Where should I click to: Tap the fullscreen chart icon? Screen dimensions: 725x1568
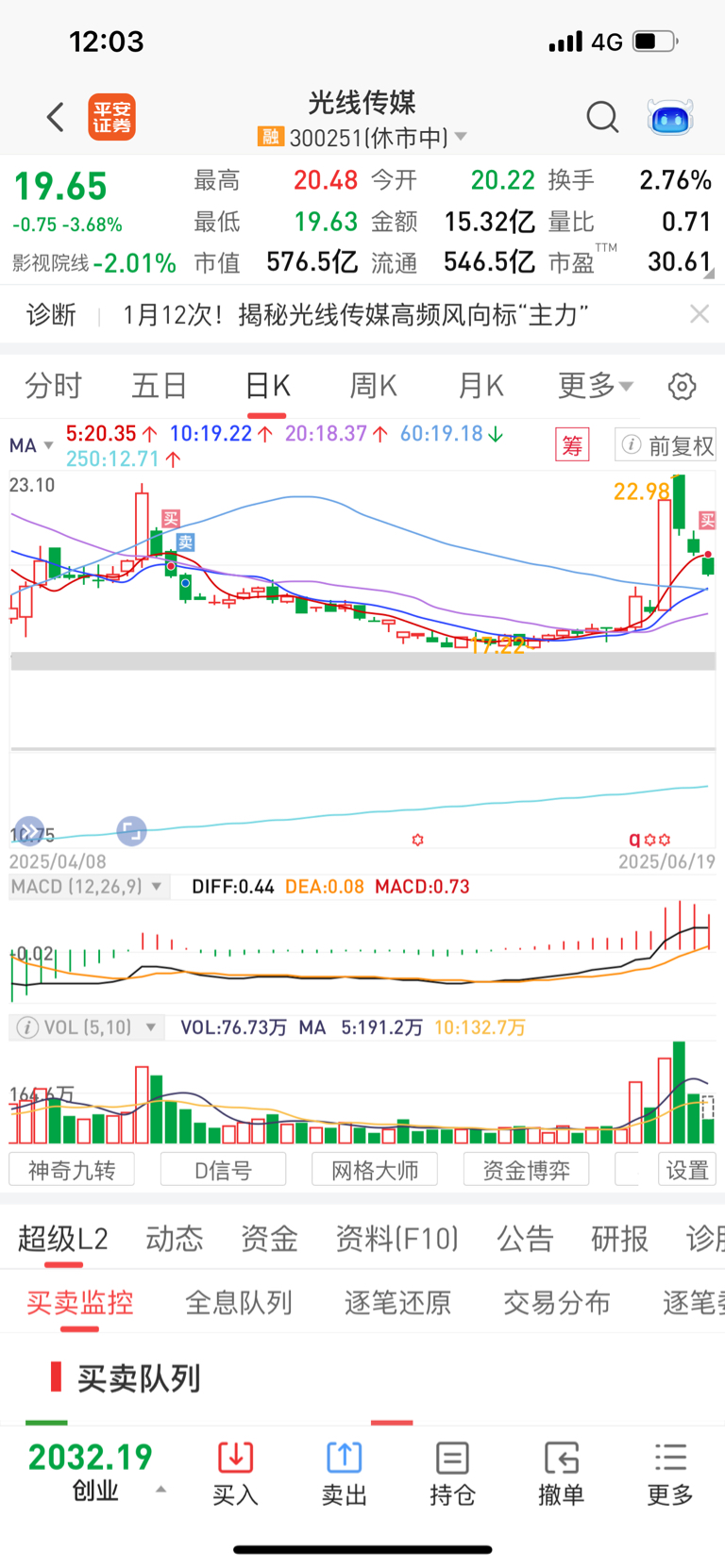point(131,831)
